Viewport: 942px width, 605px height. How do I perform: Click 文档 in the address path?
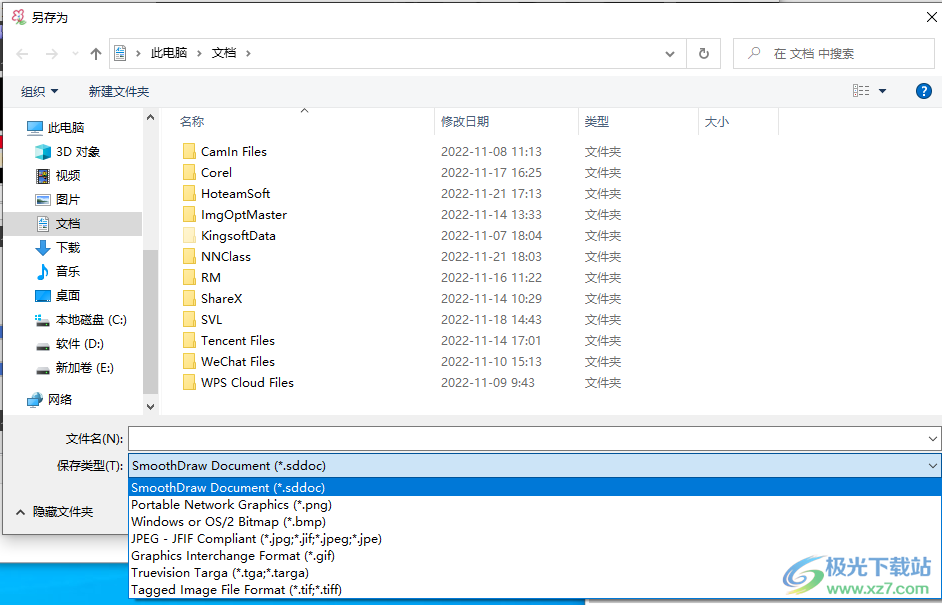point(224,53)
